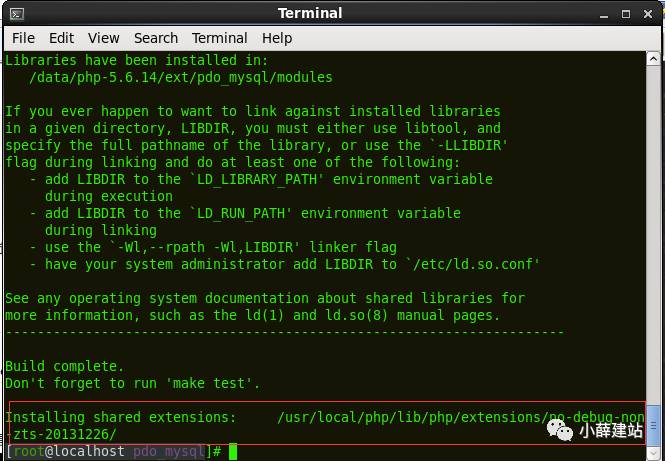This screenshot has width=665, height=461.
Task: Minimize the Terminal window
Action: click(604, 14)
